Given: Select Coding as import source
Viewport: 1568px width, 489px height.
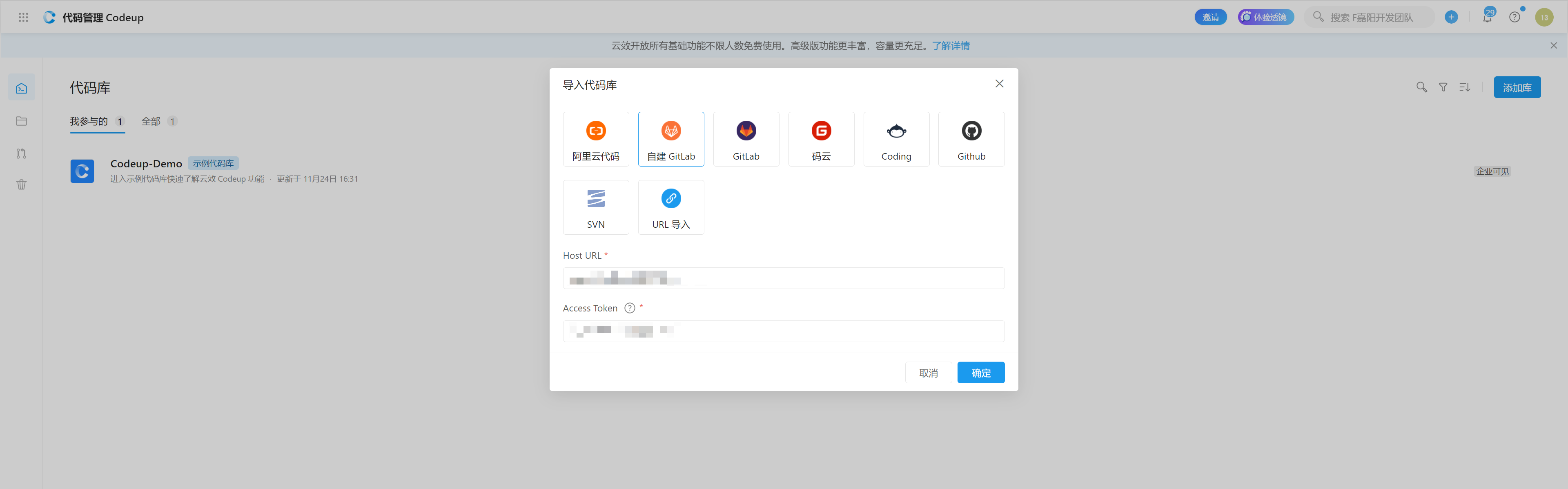Looking at the screenshot, I should tap(896, 139).
